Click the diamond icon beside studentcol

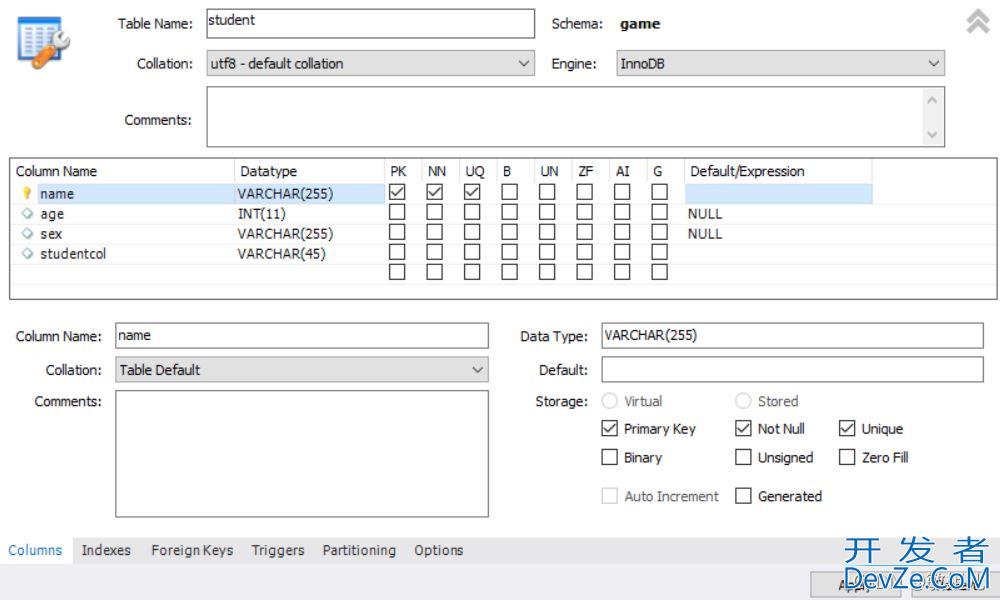click(x=27, y=253)
